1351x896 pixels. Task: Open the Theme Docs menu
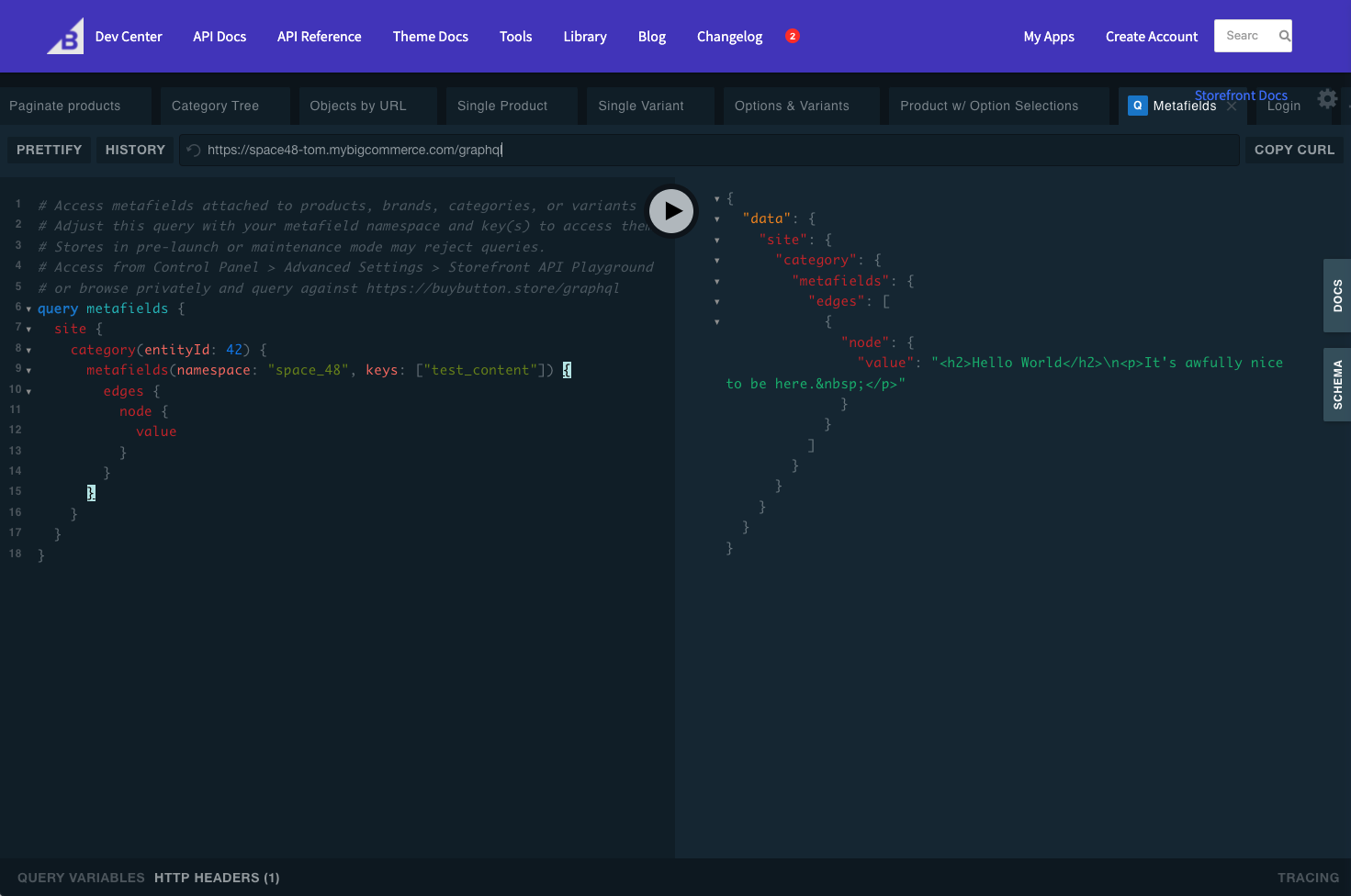click(431, 37)
